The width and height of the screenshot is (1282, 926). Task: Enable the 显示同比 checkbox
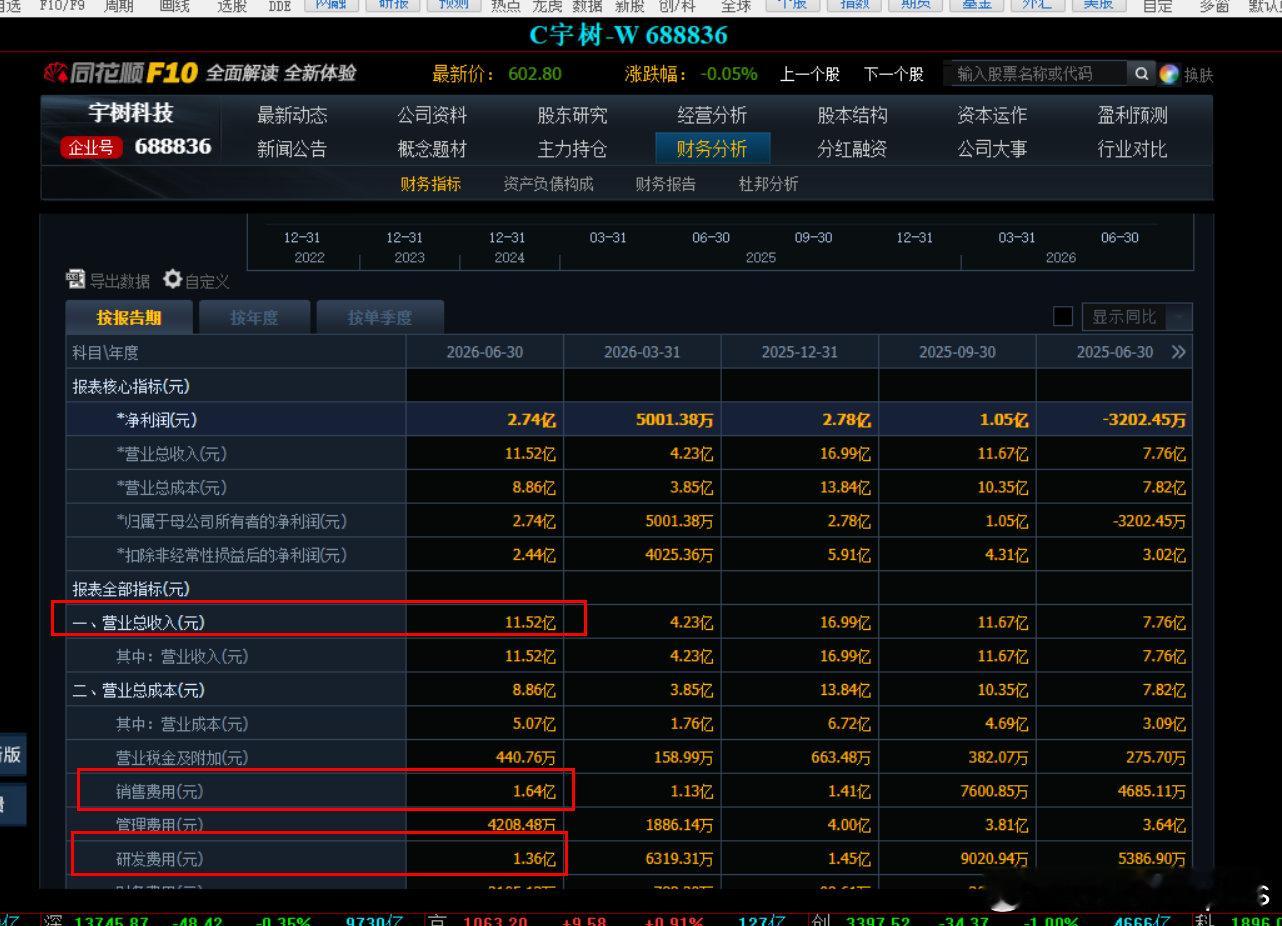pyautogui.click(x=1063, y=317)
